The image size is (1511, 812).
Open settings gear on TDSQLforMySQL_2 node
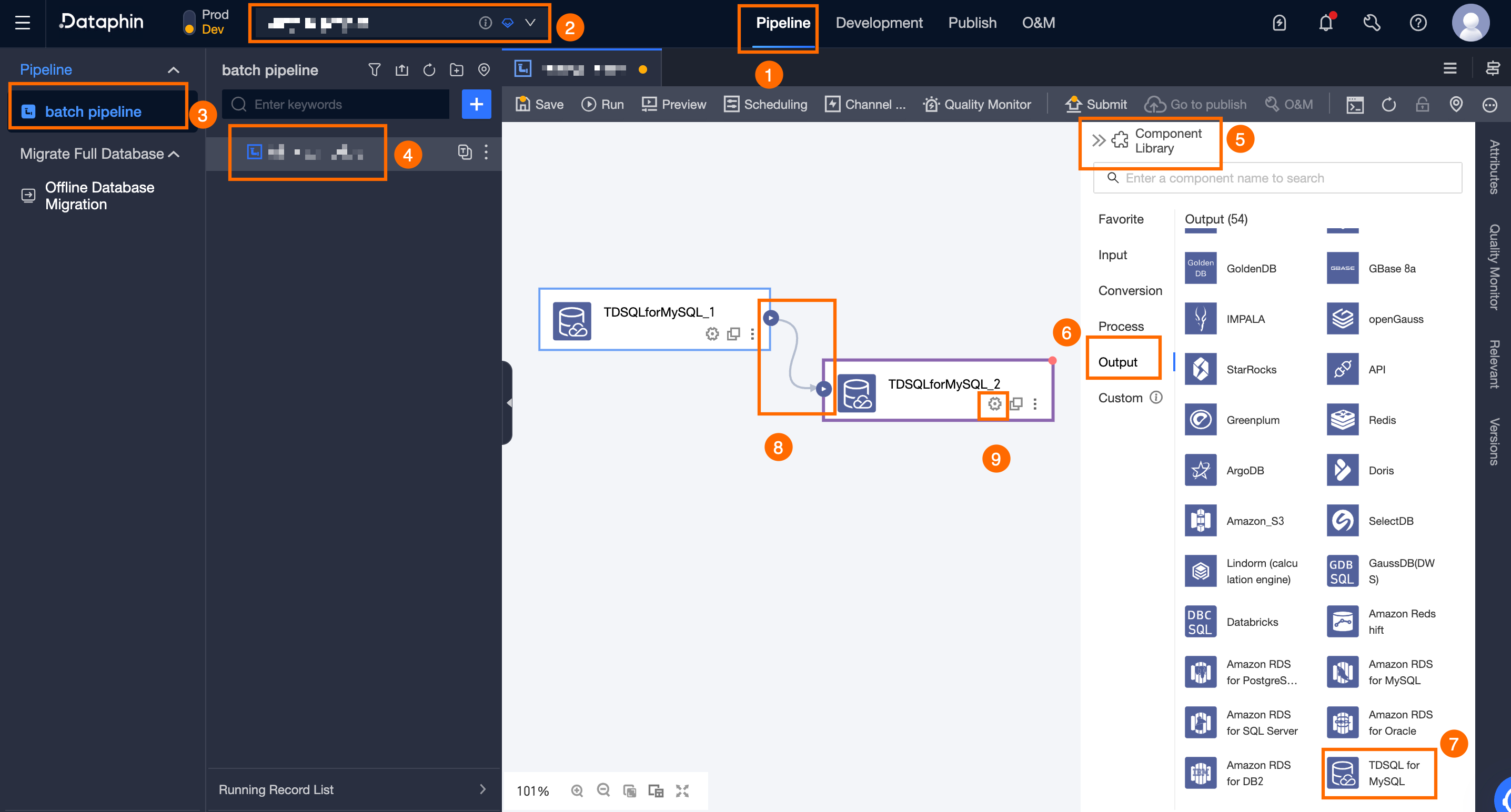(994, 404)
